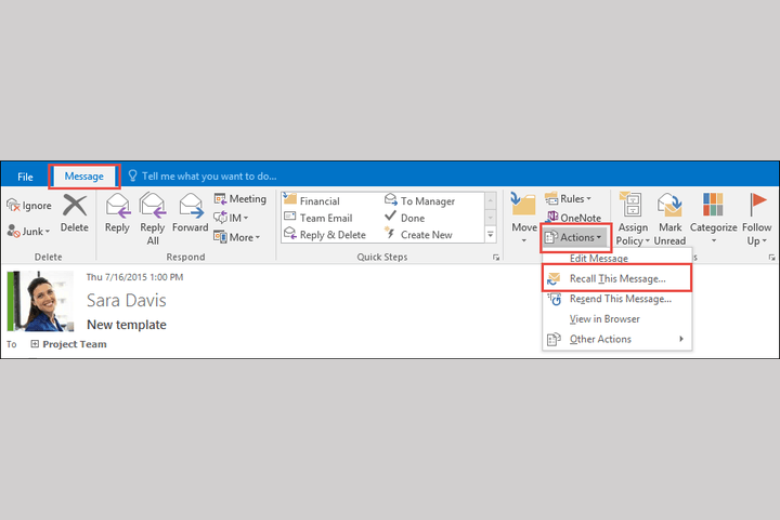The width and height of the screenshot is (780, 520).
Task: Click Sara Davis contact photo
Action: coord(41,301)
